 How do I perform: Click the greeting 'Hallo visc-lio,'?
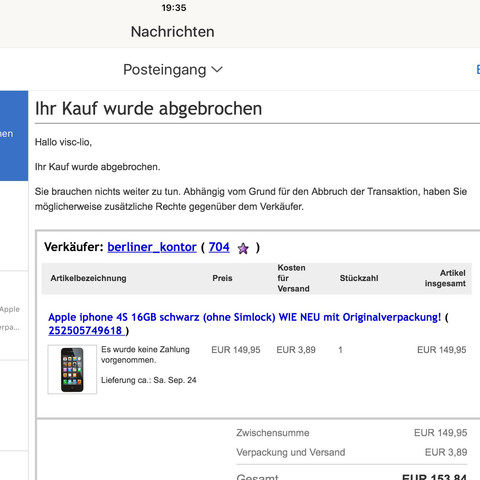[x=63, y=142]
